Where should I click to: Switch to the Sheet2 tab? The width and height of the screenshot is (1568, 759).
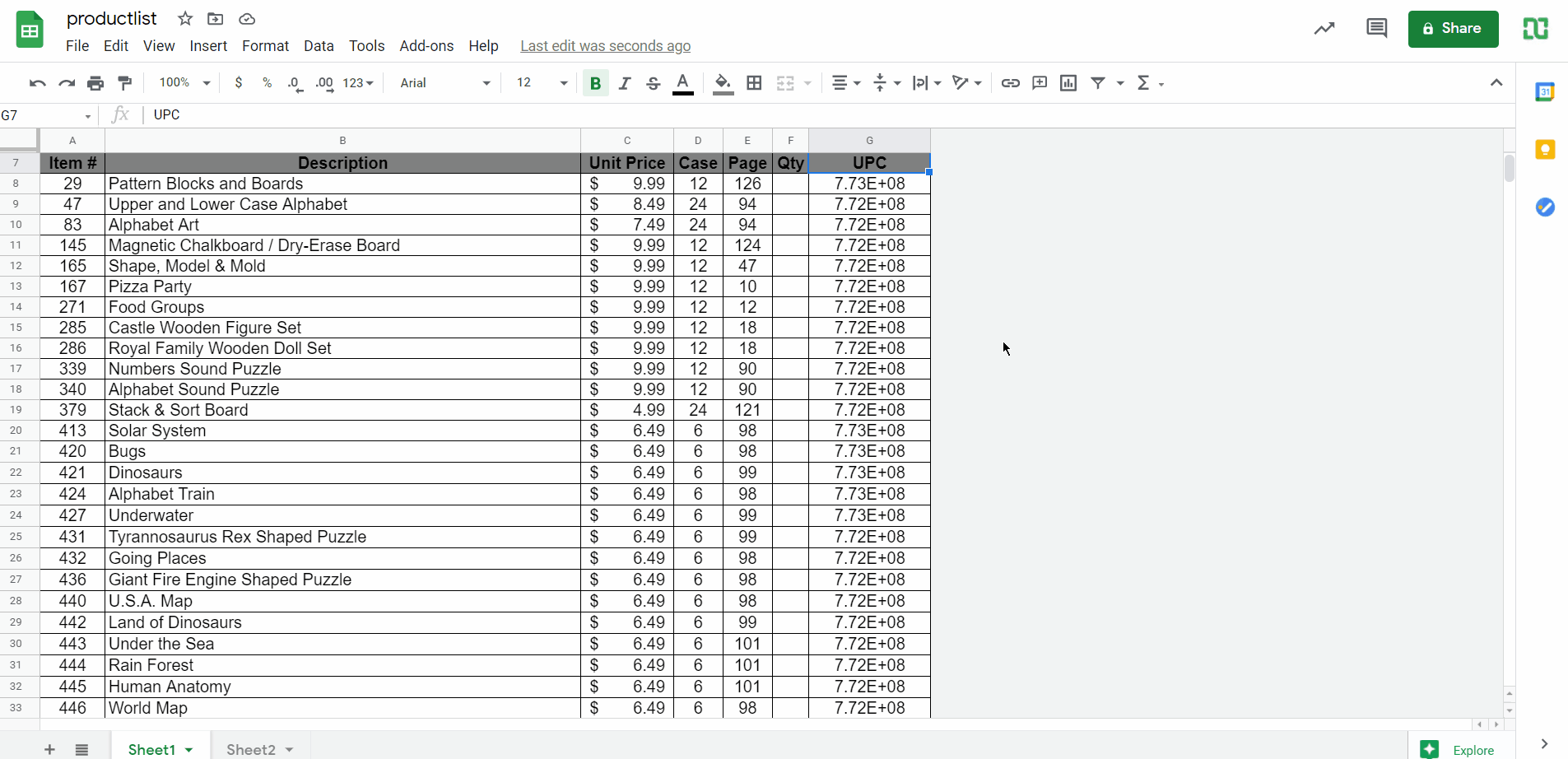251,749
